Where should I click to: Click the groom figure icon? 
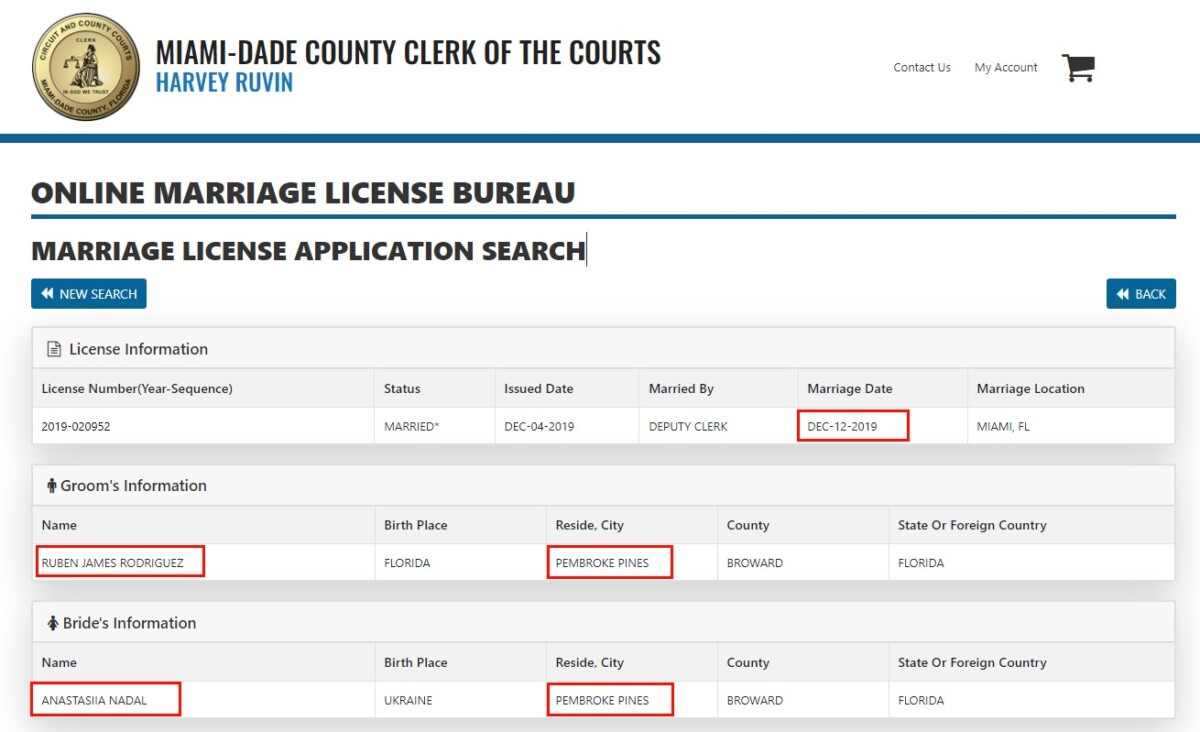tap(51, 486)
